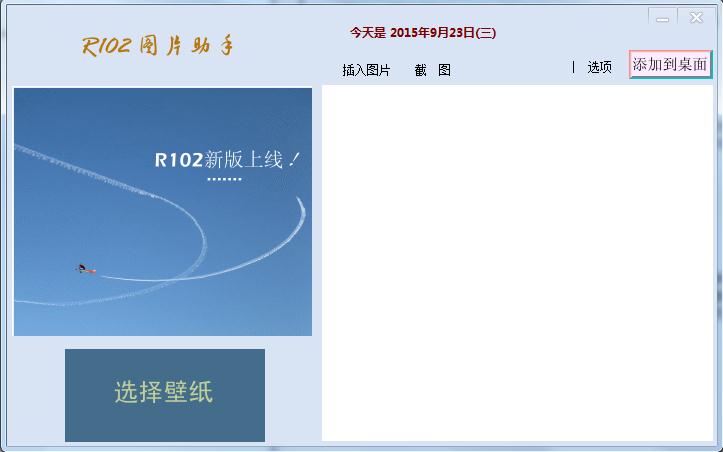Screen dimensions: 723x452
Task: Close the R102 图片助手 window
Action: (x=696, y=17)
